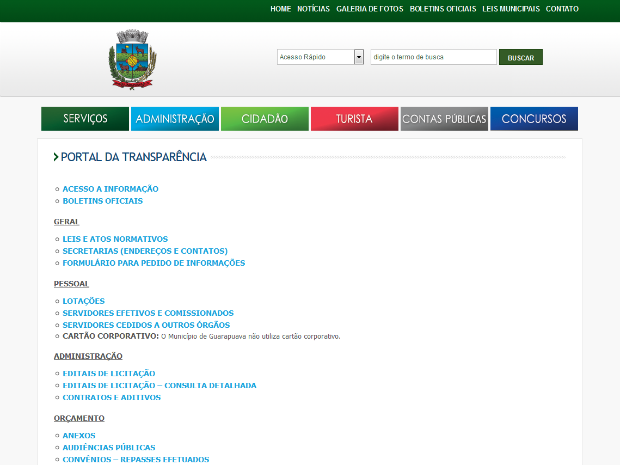The height and width of the screenshot is (465, 620).
Task: Open Galeria de Fotos top menu item
Action: click(371, 9)
